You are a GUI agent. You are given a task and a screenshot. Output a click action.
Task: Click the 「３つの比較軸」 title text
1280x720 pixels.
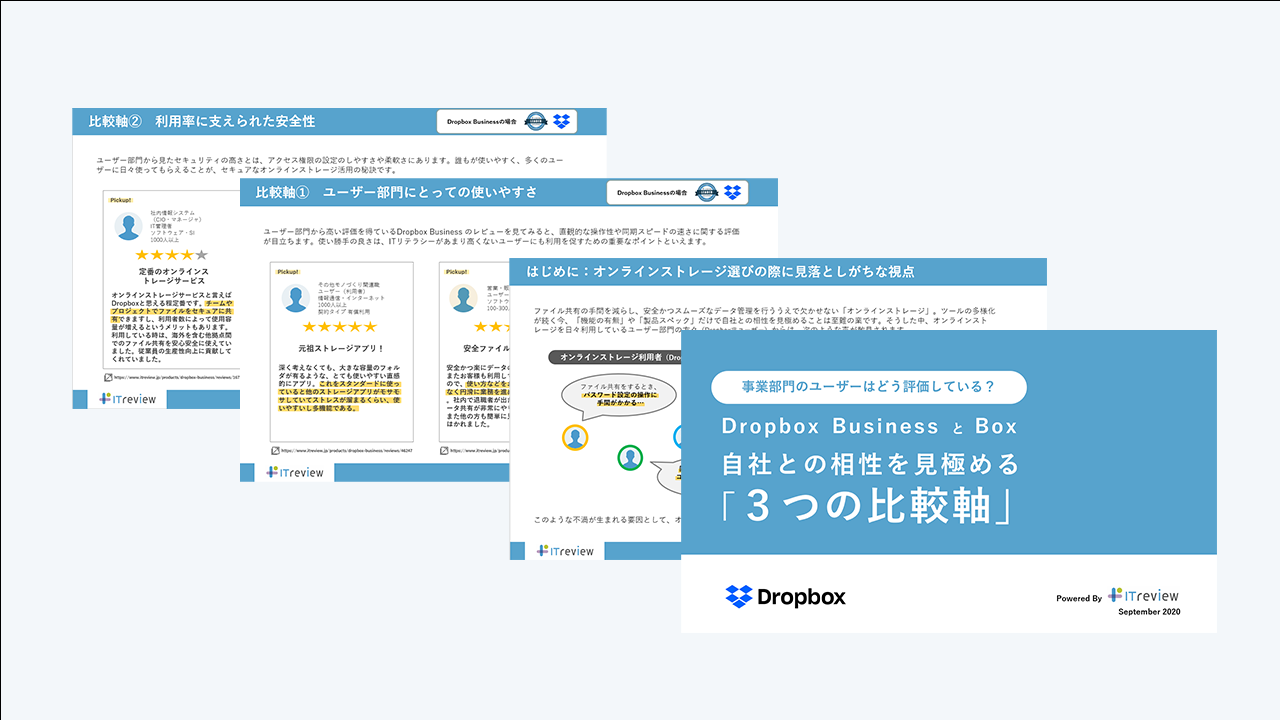[869, 508]
